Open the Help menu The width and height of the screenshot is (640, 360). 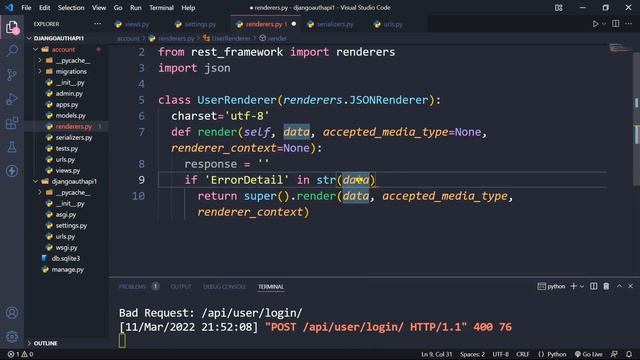click(x=188, y=8)
